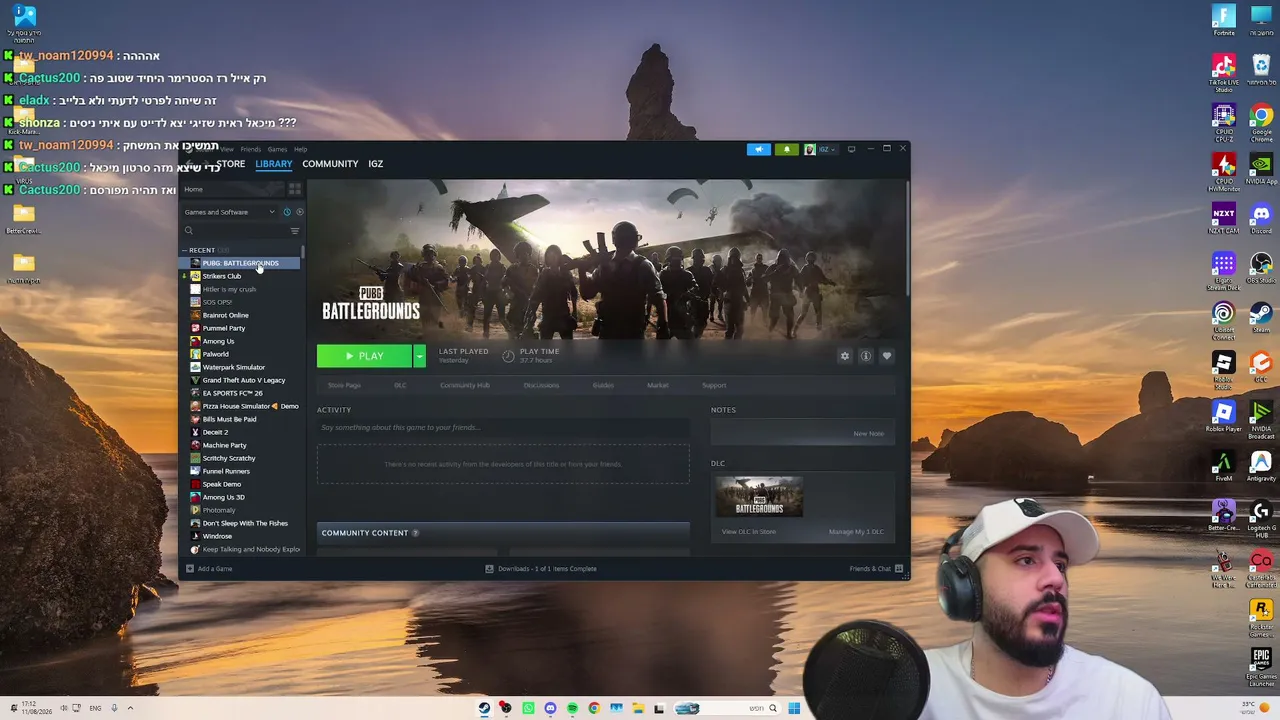Toggle the ready-to-play filter icon

pyautogui.click(x=299, y=212)
